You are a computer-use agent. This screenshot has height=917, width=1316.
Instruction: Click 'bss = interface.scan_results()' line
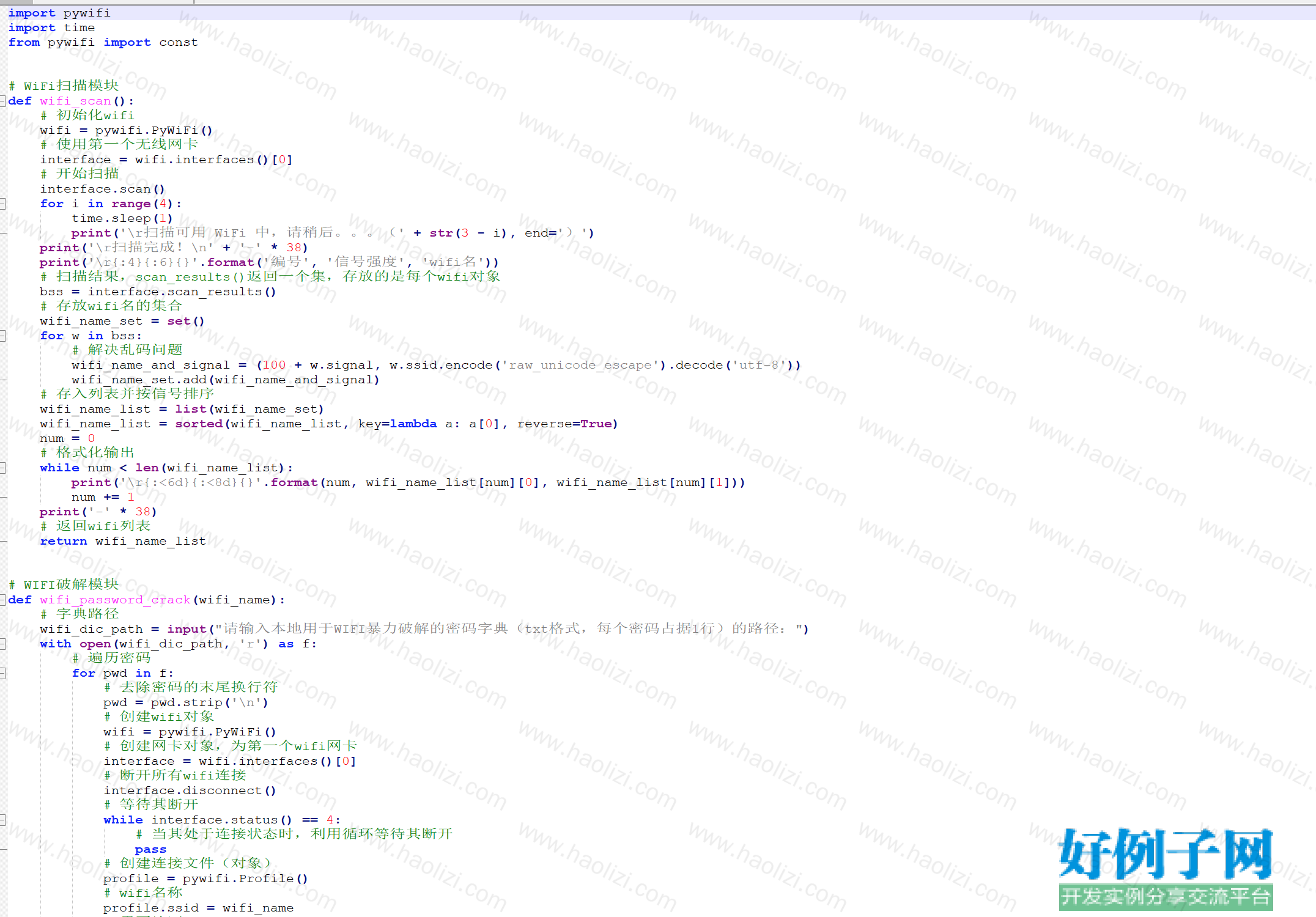(x=158, y=292)
